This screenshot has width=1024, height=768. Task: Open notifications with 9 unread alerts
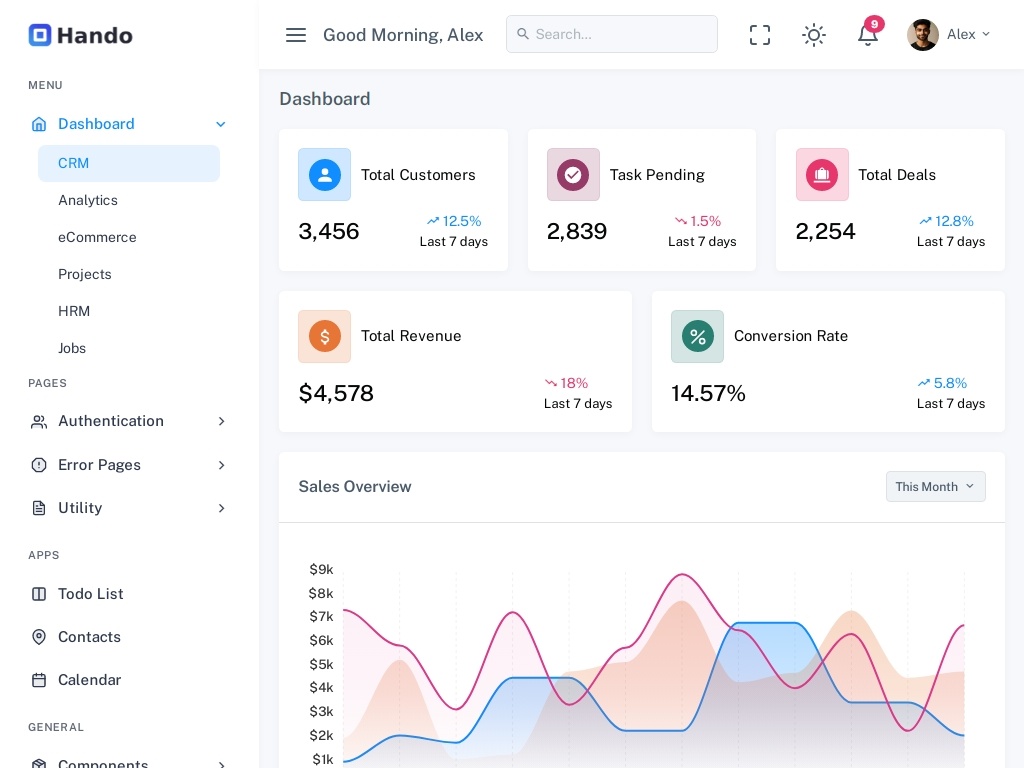(x=866, y=34)
